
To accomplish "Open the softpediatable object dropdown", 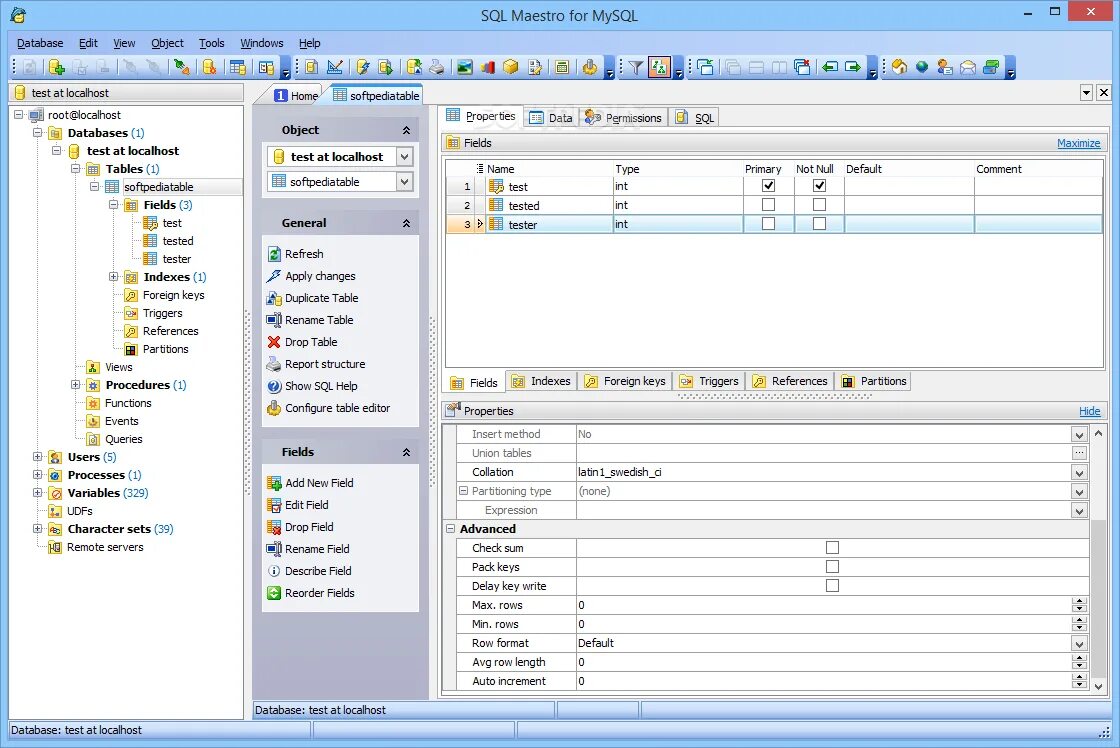I will pos(404,181).
